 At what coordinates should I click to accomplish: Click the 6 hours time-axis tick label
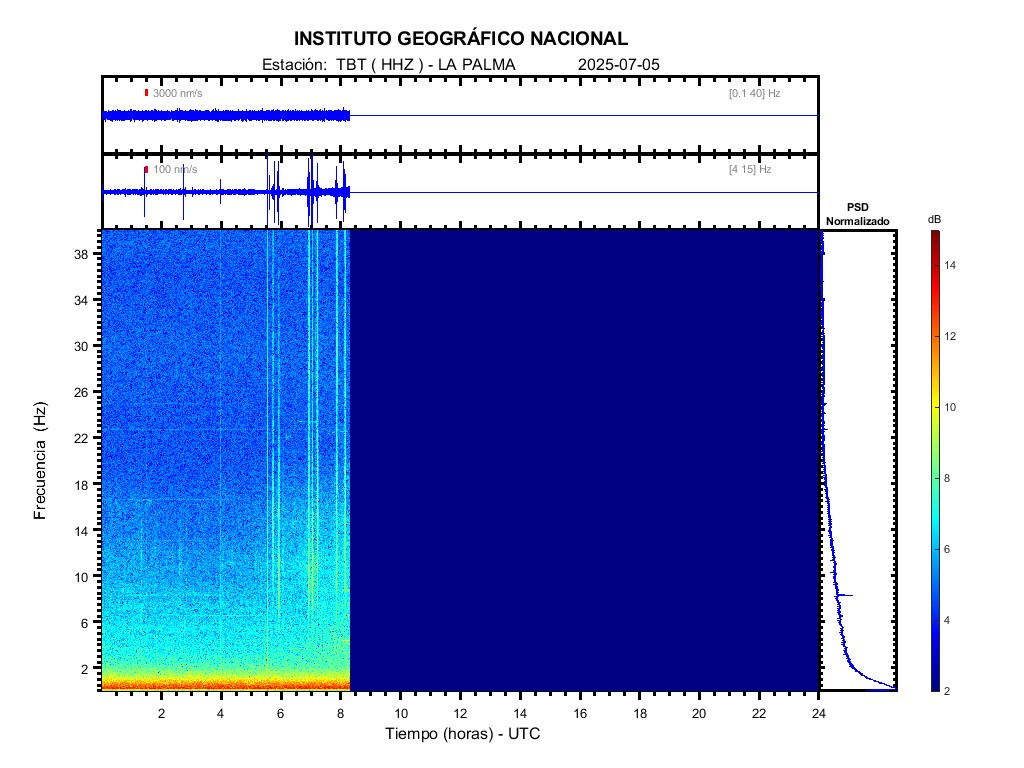click(x=281, y=714)
